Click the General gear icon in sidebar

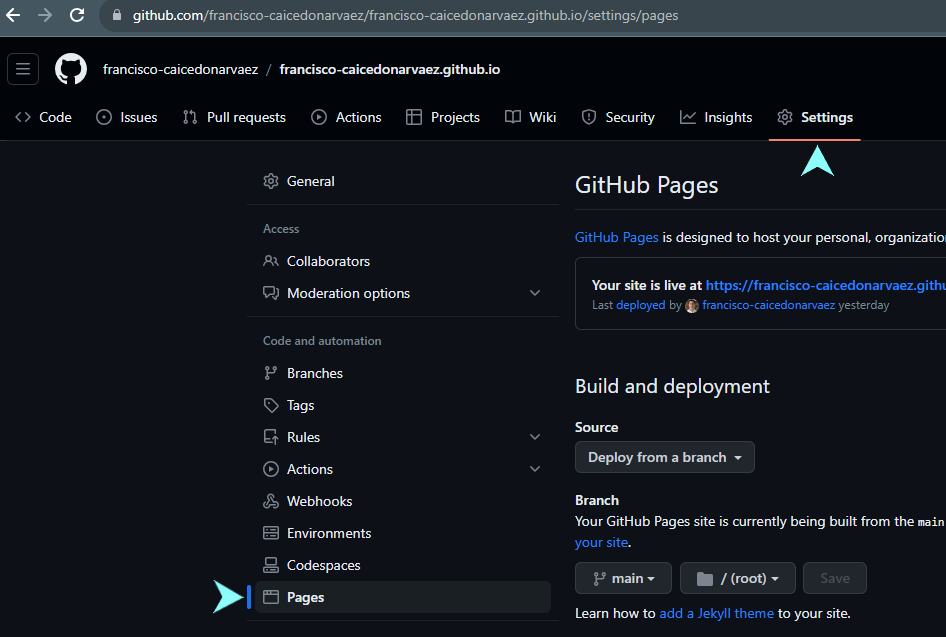pos(271,181)
